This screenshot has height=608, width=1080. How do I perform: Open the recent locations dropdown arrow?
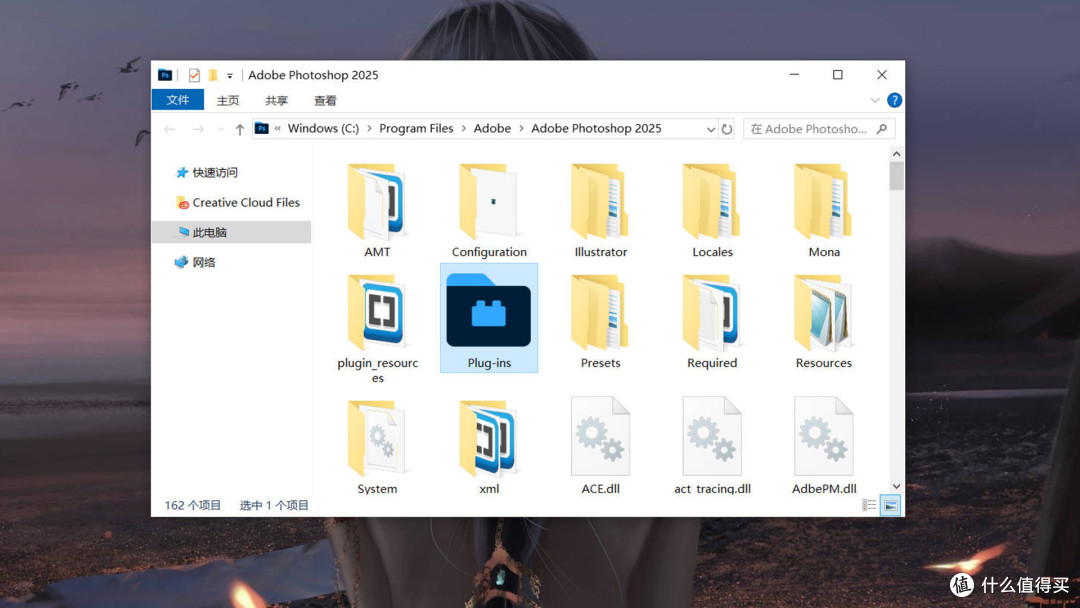click(220, 129)
